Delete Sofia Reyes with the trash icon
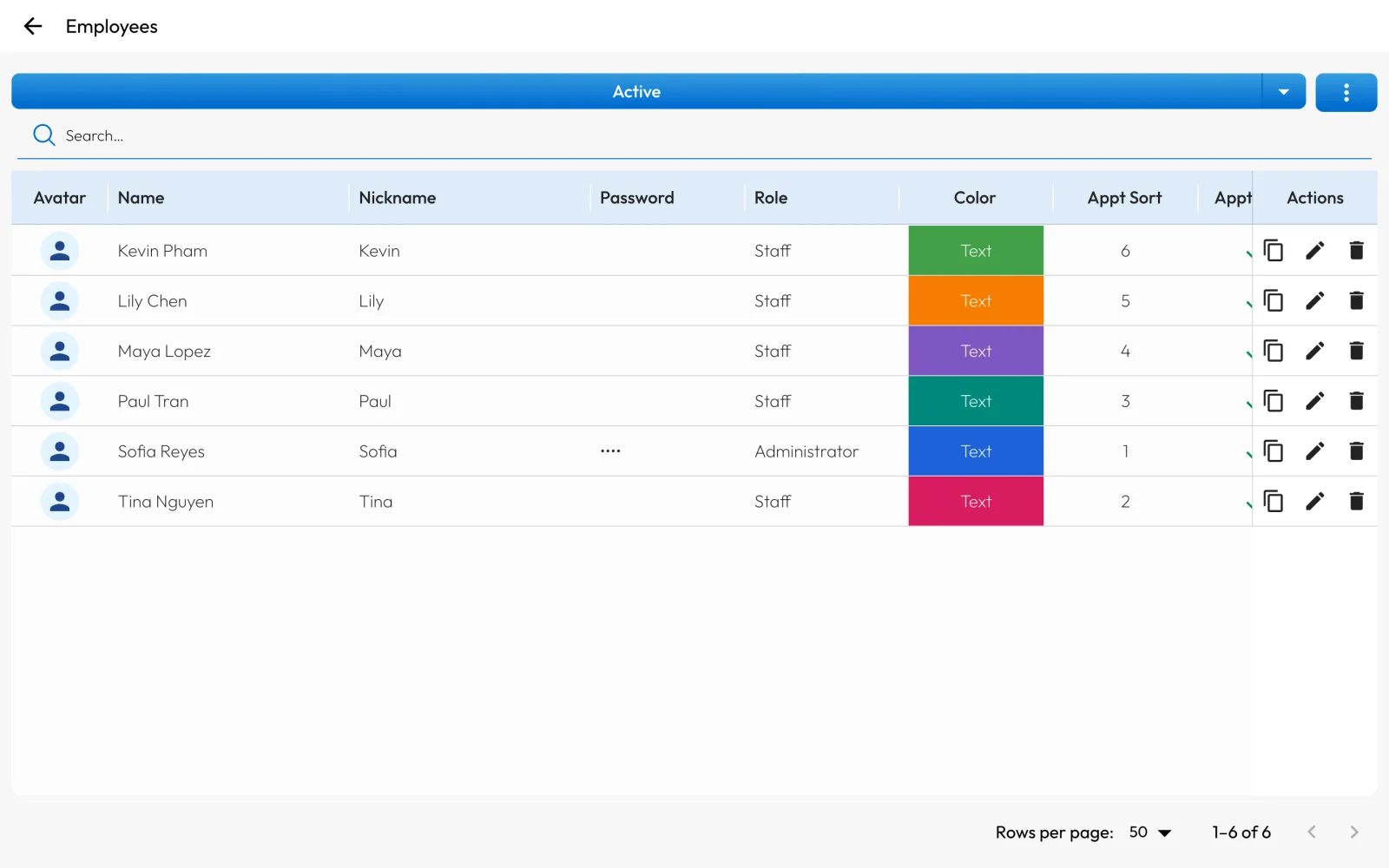Image resolution: width=1389 pixels, height=868 pixels. (x=1356, y=451)
